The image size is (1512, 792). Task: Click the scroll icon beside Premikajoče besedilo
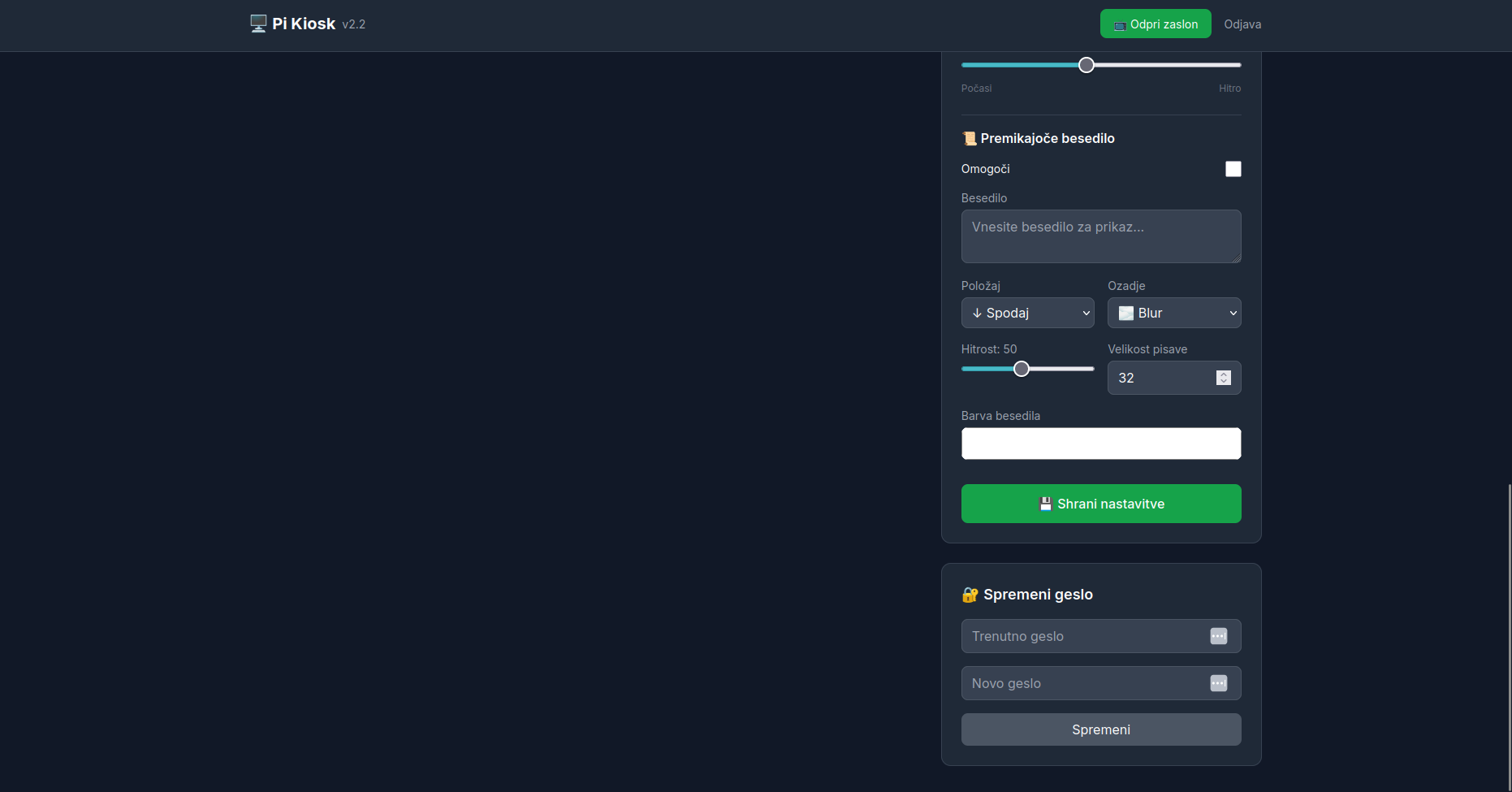coord(969,139)
